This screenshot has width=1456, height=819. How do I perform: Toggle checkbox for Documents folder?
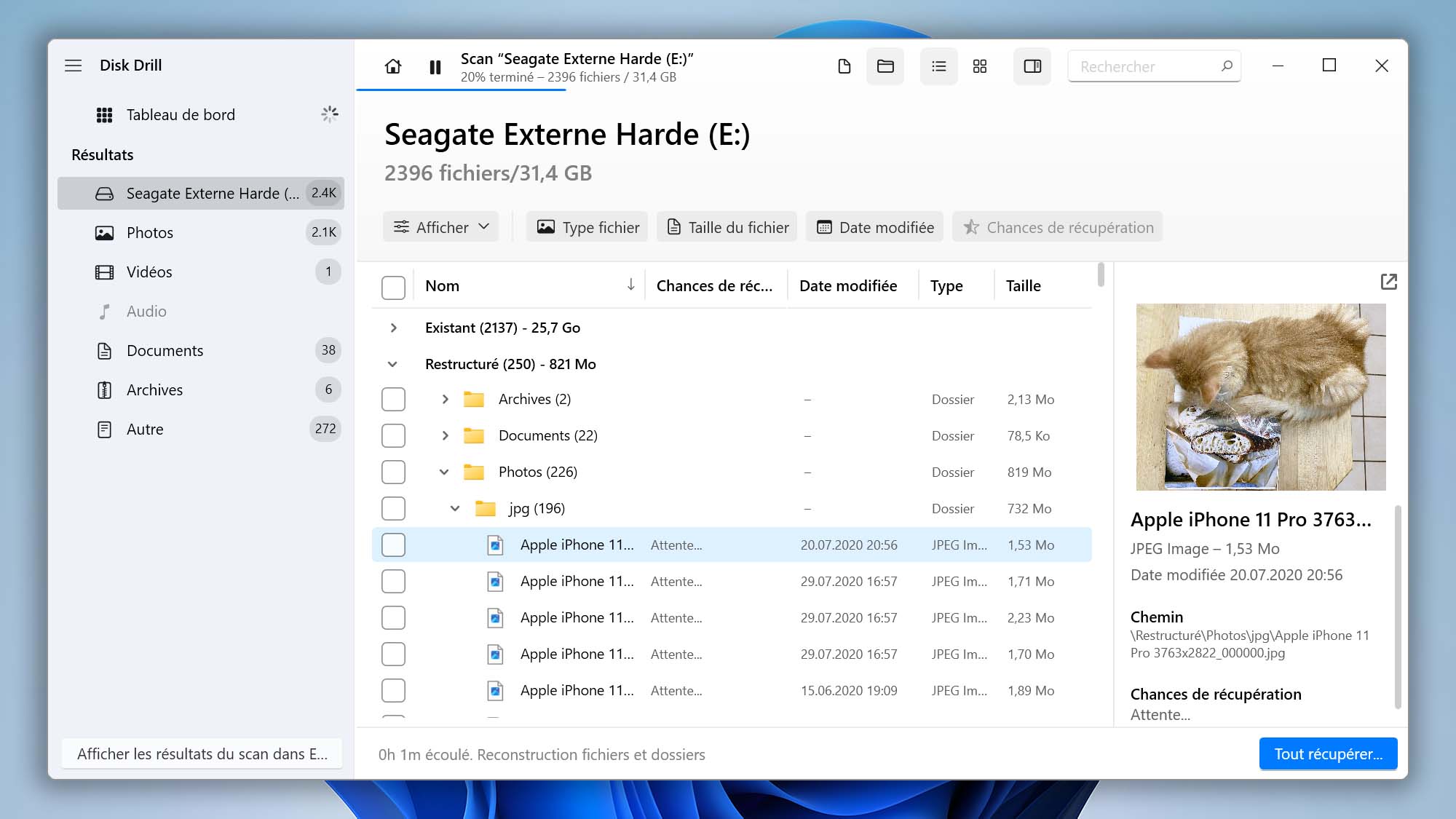[x=393, y=435]
